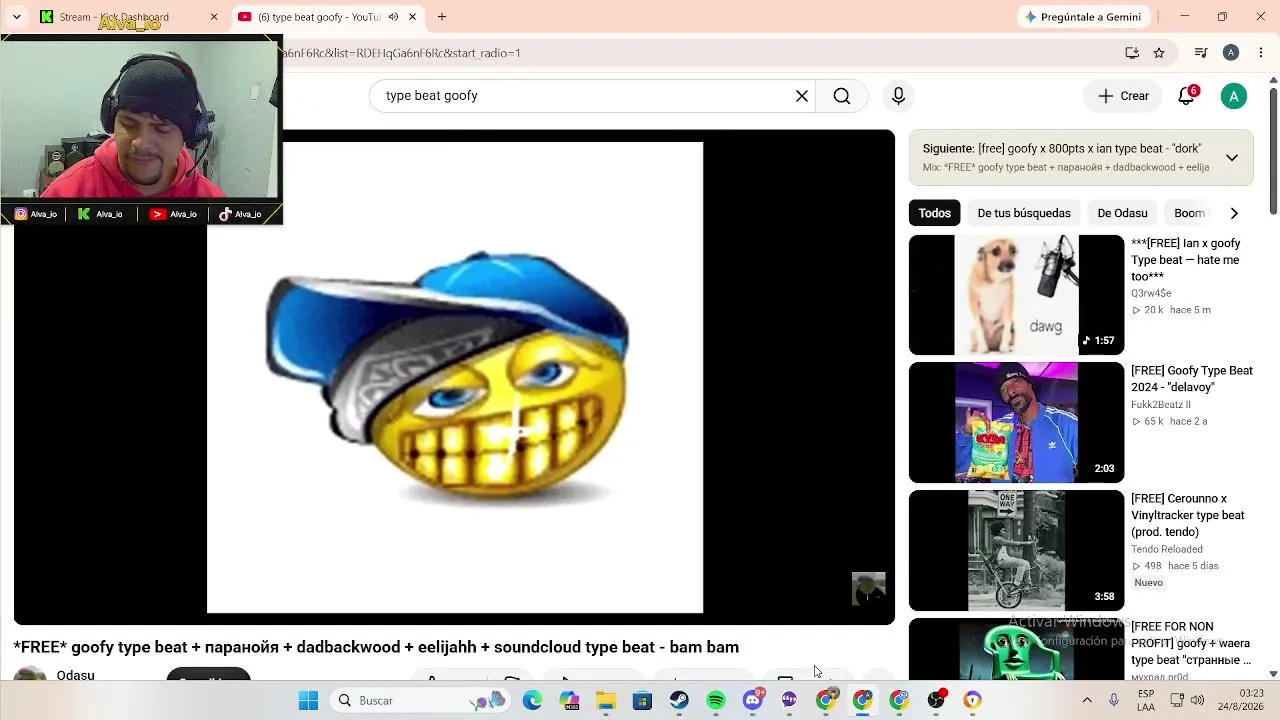The height and width of the screenshot is (720, 1280).
Task: Open the YouTube account avatar menu
Action: point(1234,96)
